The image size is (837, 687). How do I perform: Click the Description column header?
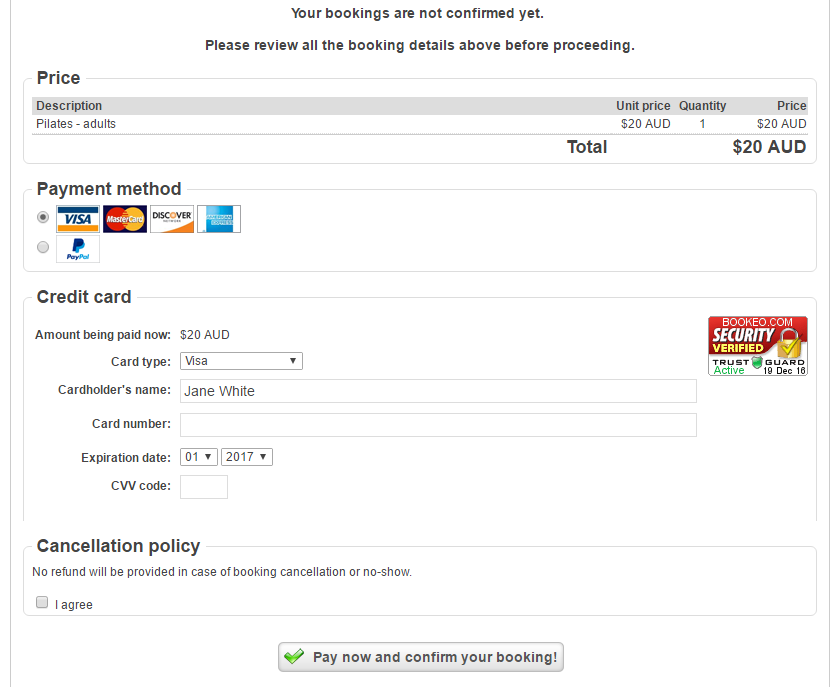tap(69, 106)
